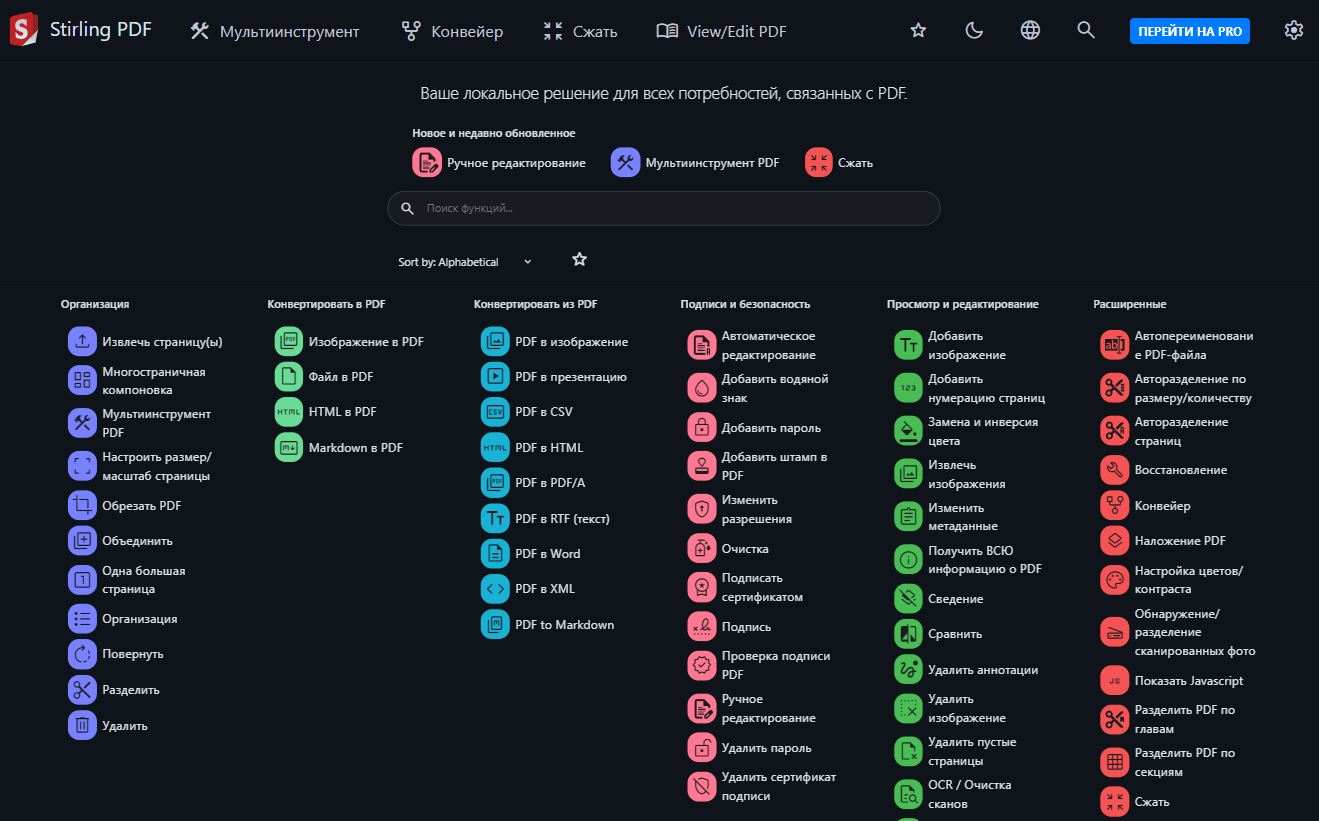Select the PDF в HTML tool text
Screen dimensions: 1319x821
pyautogui.click(x=549, y=448)
